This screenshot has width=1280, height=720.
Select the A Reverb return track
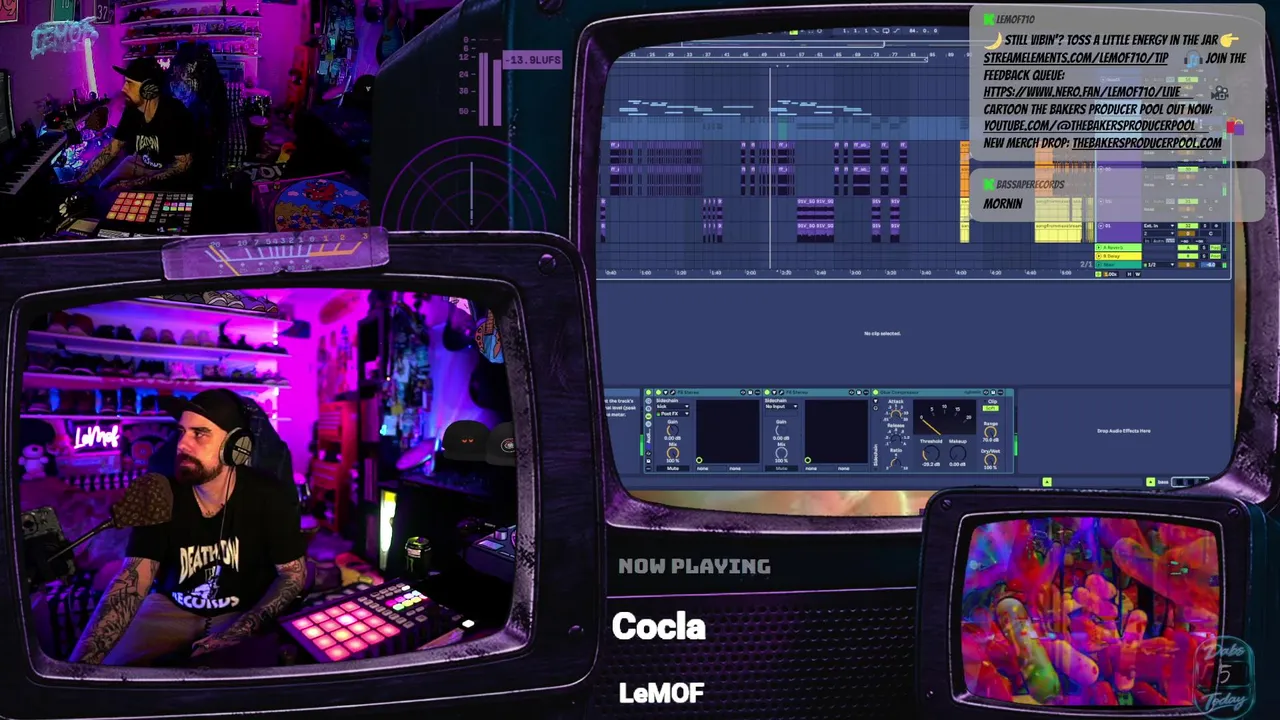1120,247
